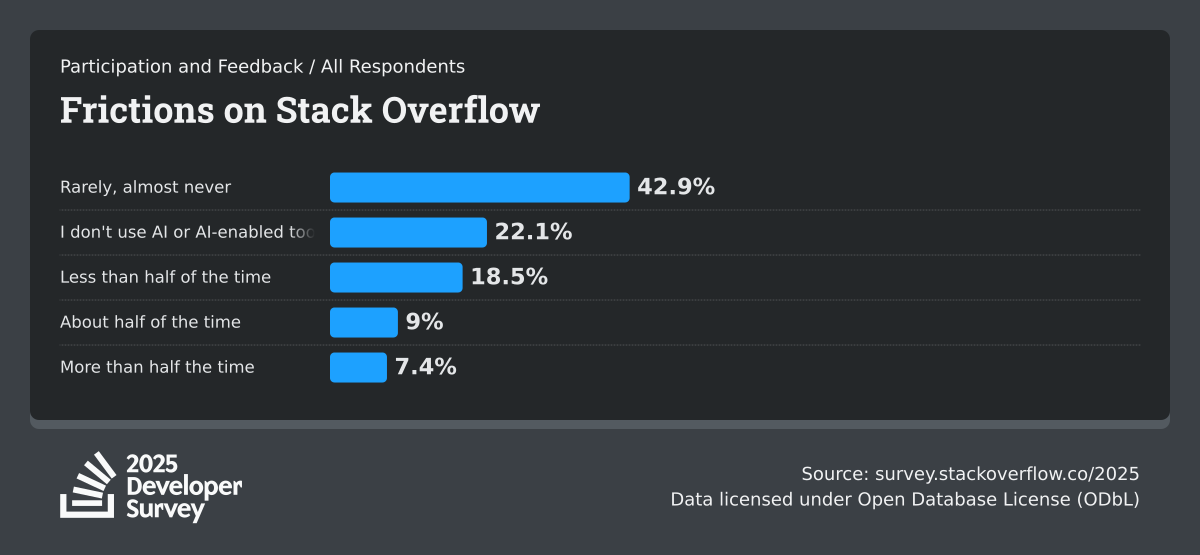
Task: Click the 'Rarely, almost never' bar
Action: click(479, 187)
